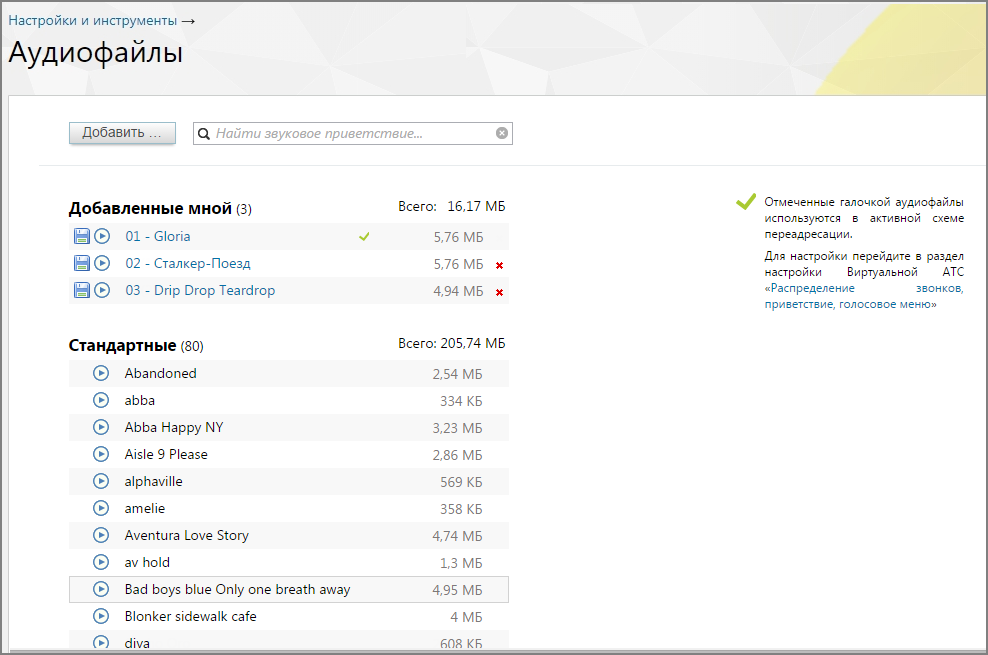Viewport: 988px width, 655px height.
Task: Play Bad boys blue Only one breath away
Action: 101,590
